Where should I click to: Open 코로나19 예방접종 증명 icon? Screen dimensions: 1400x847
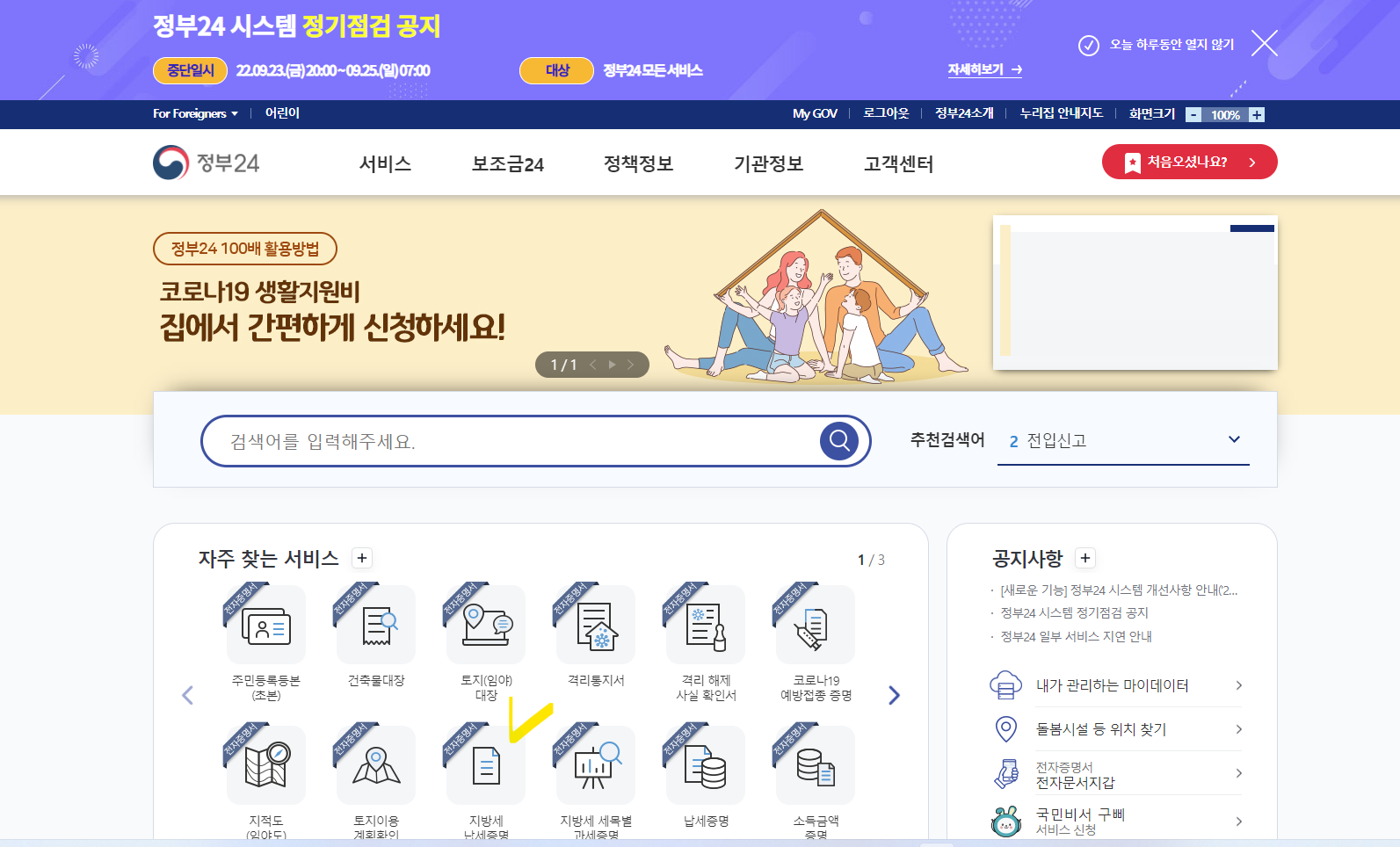(816, 625)
